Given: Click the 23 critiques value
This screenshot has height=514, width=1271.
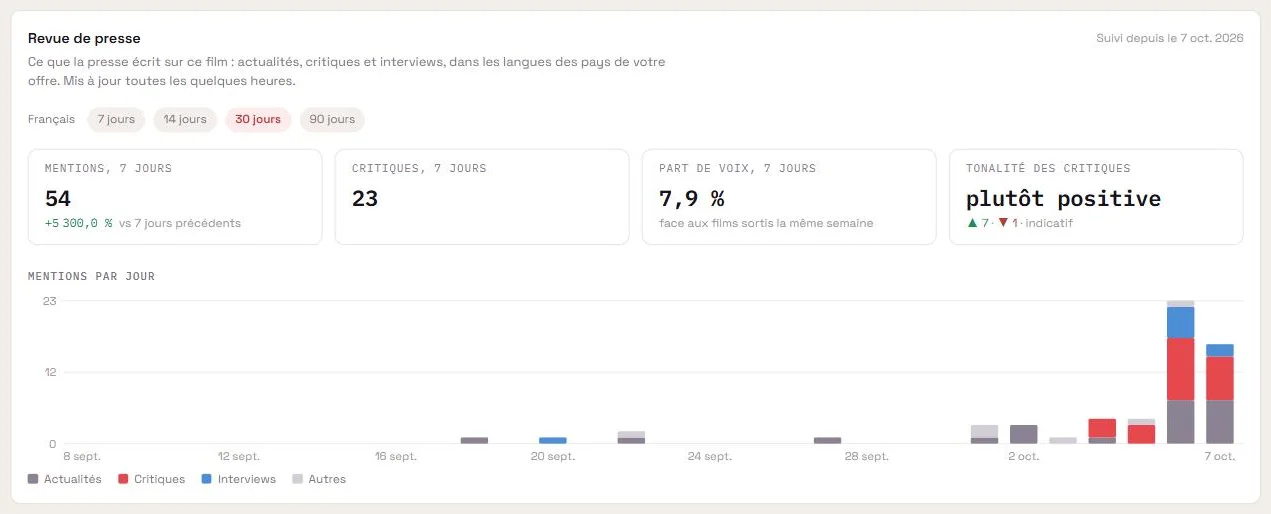Looking at the screenshot, I should click(x=365, y=198).
